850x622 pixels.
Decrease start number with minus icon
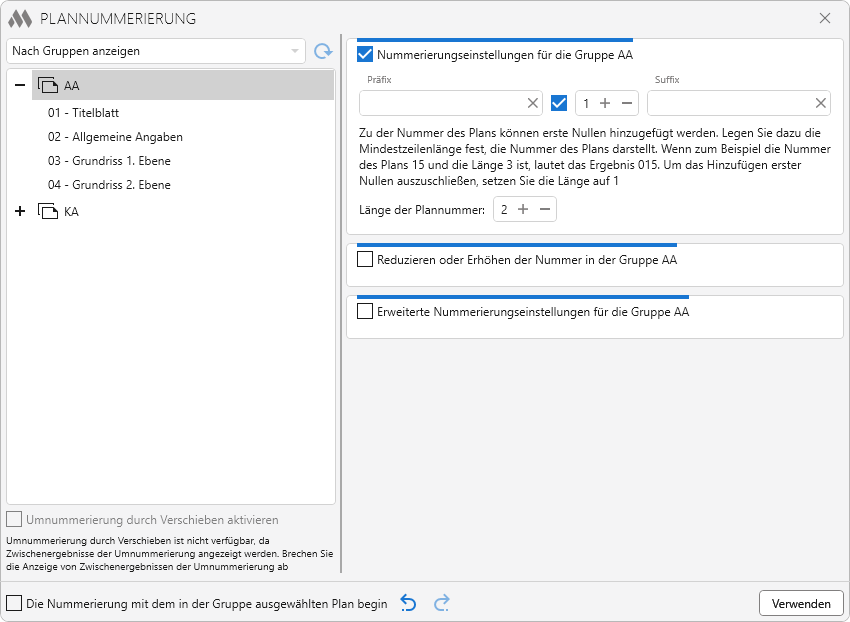click(627, 103)
